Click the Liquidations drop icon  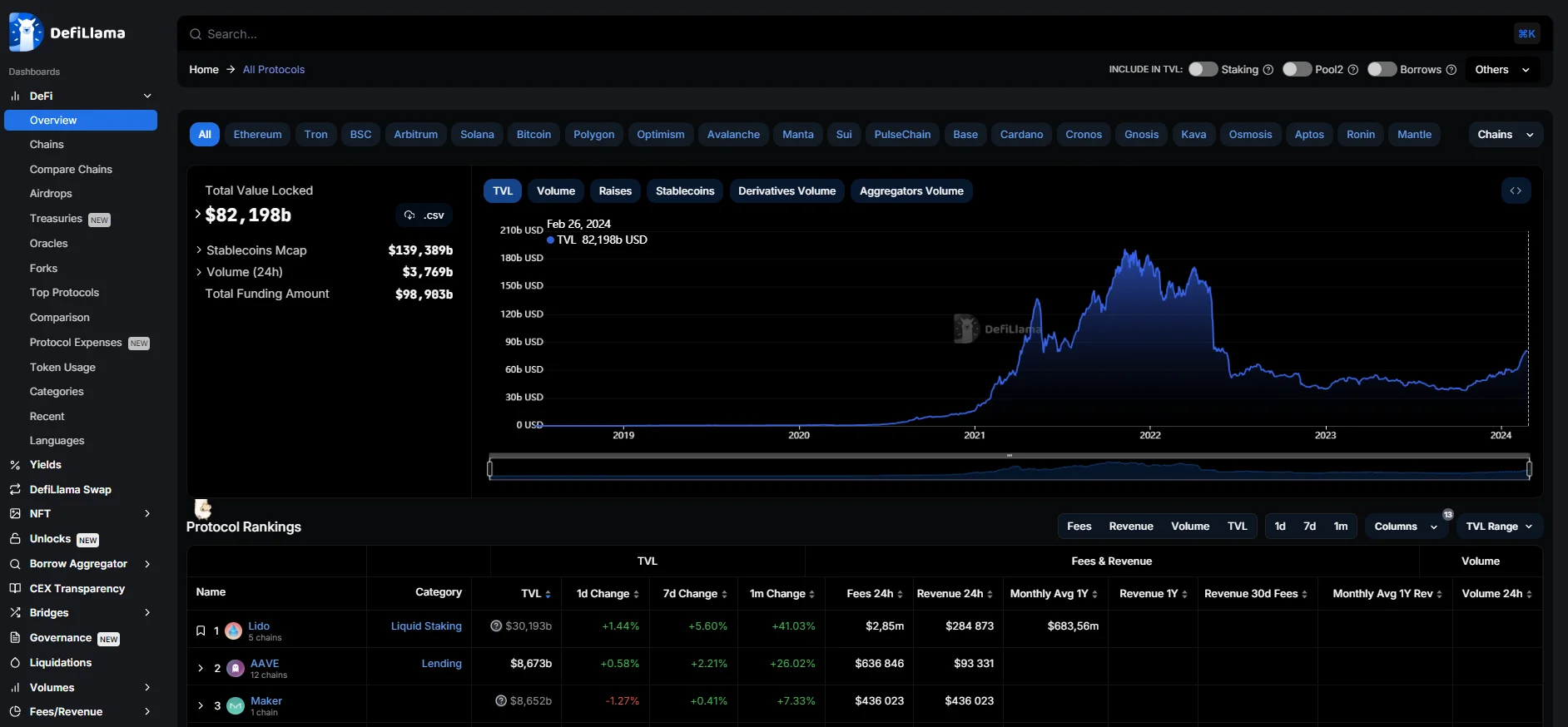[15, 663]
